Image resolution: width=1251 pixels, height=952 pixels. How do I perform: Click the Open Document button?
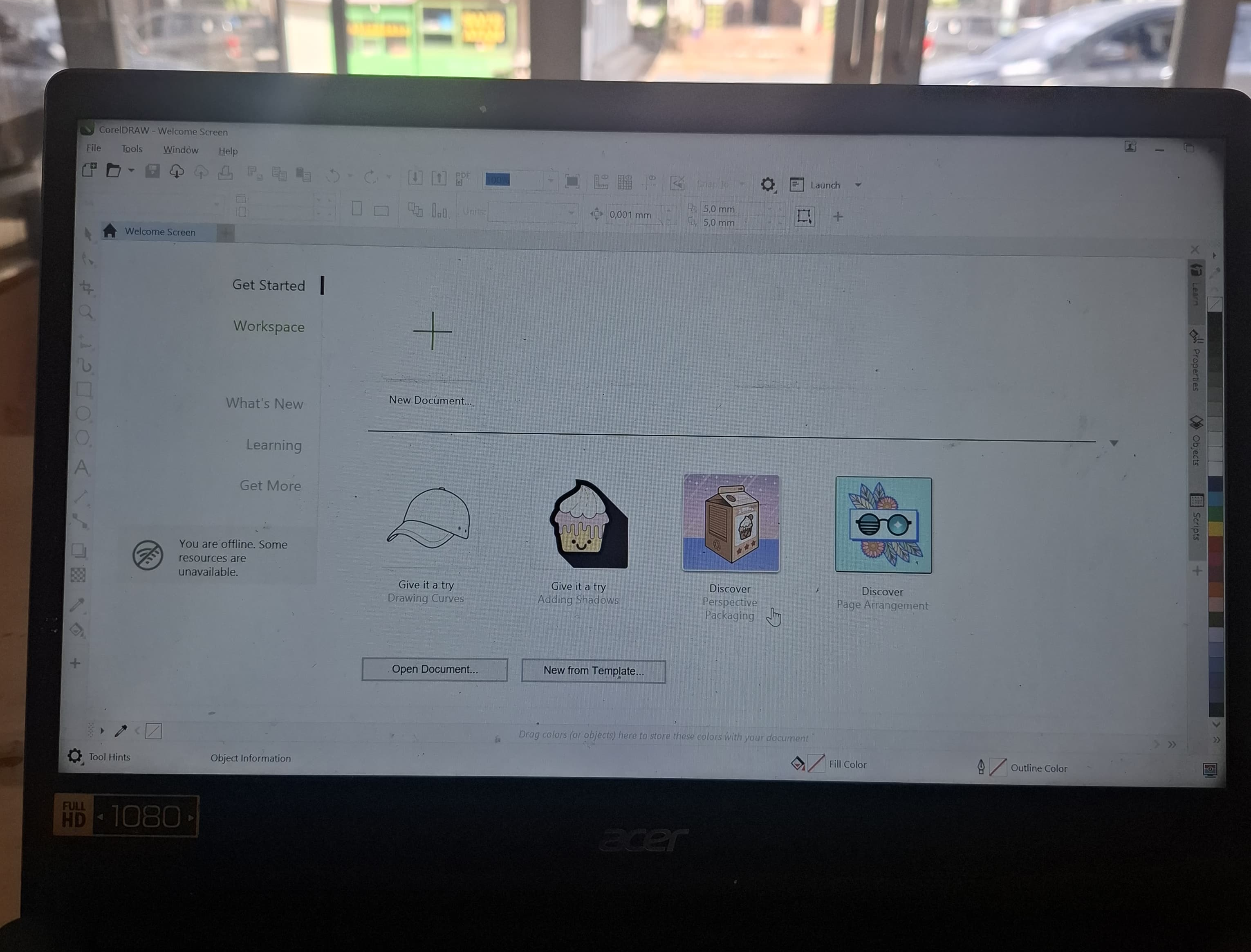(x=435, y=669)
